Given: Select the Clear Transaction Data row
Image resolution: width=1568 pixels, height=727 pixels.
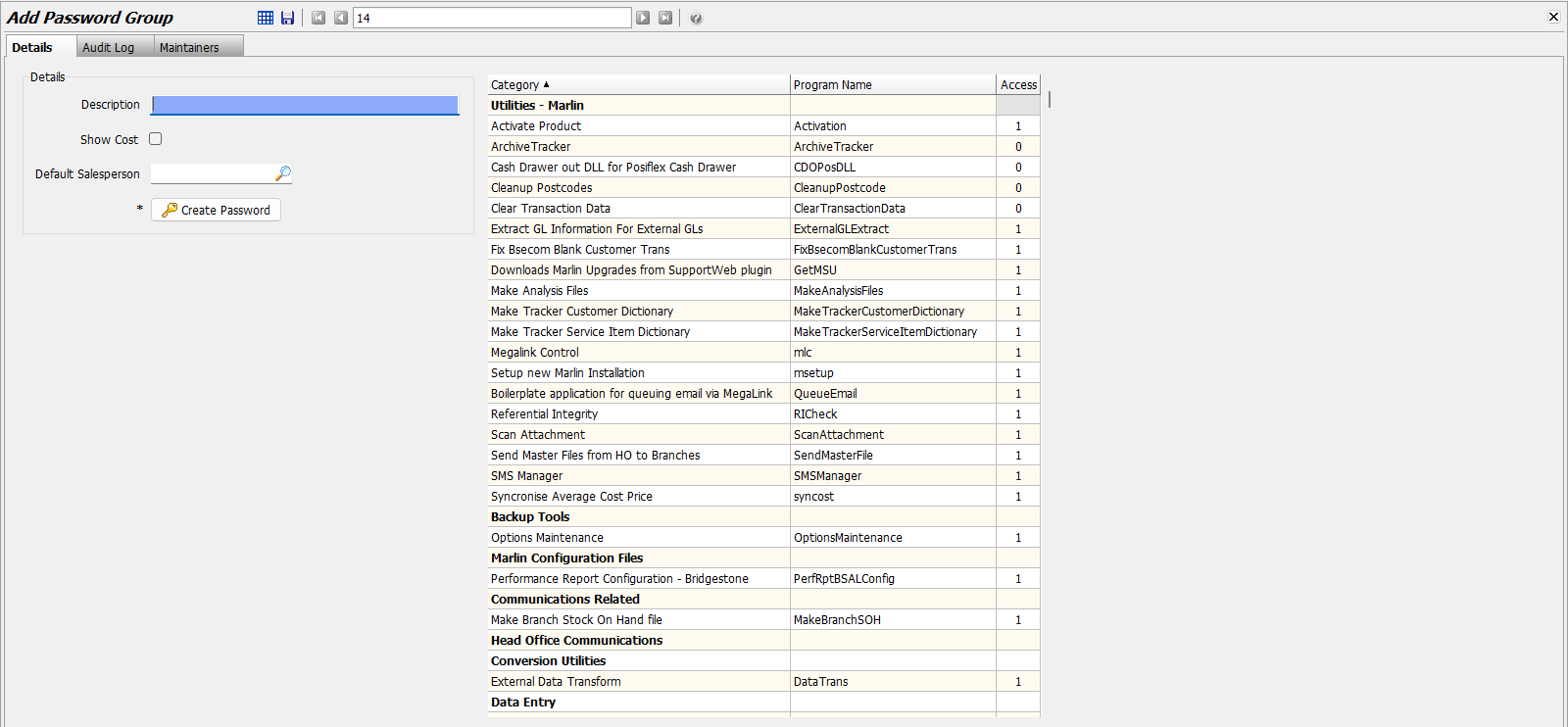Looking at the screenshot, I should (x=763, y=208).
